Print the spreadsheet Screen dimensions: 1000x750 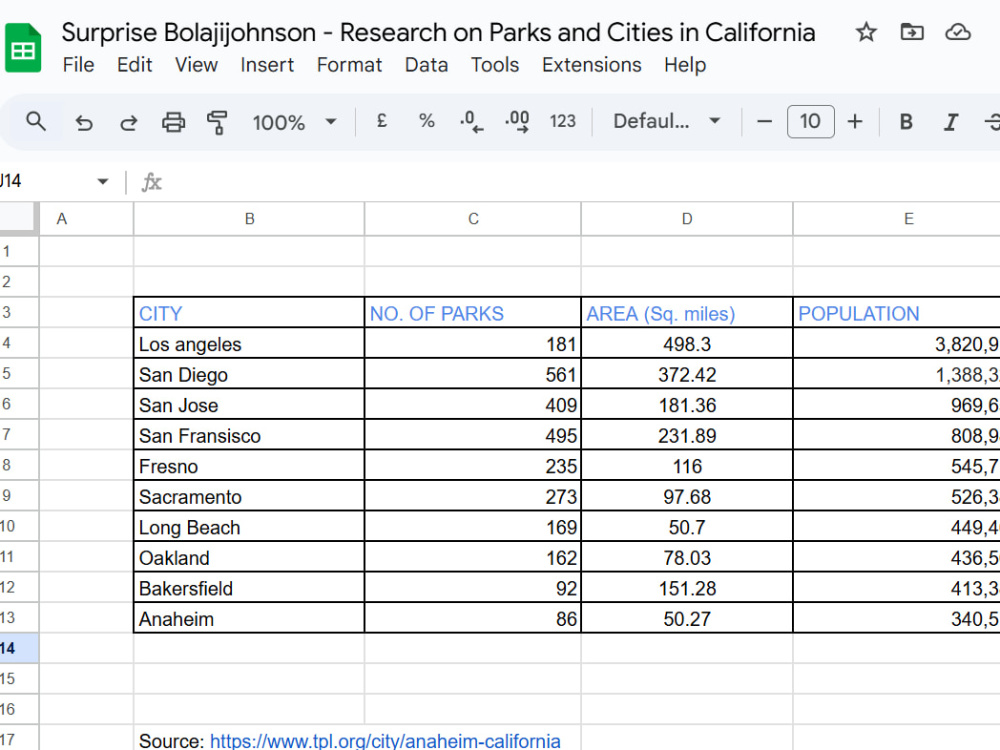pos(173,121)
